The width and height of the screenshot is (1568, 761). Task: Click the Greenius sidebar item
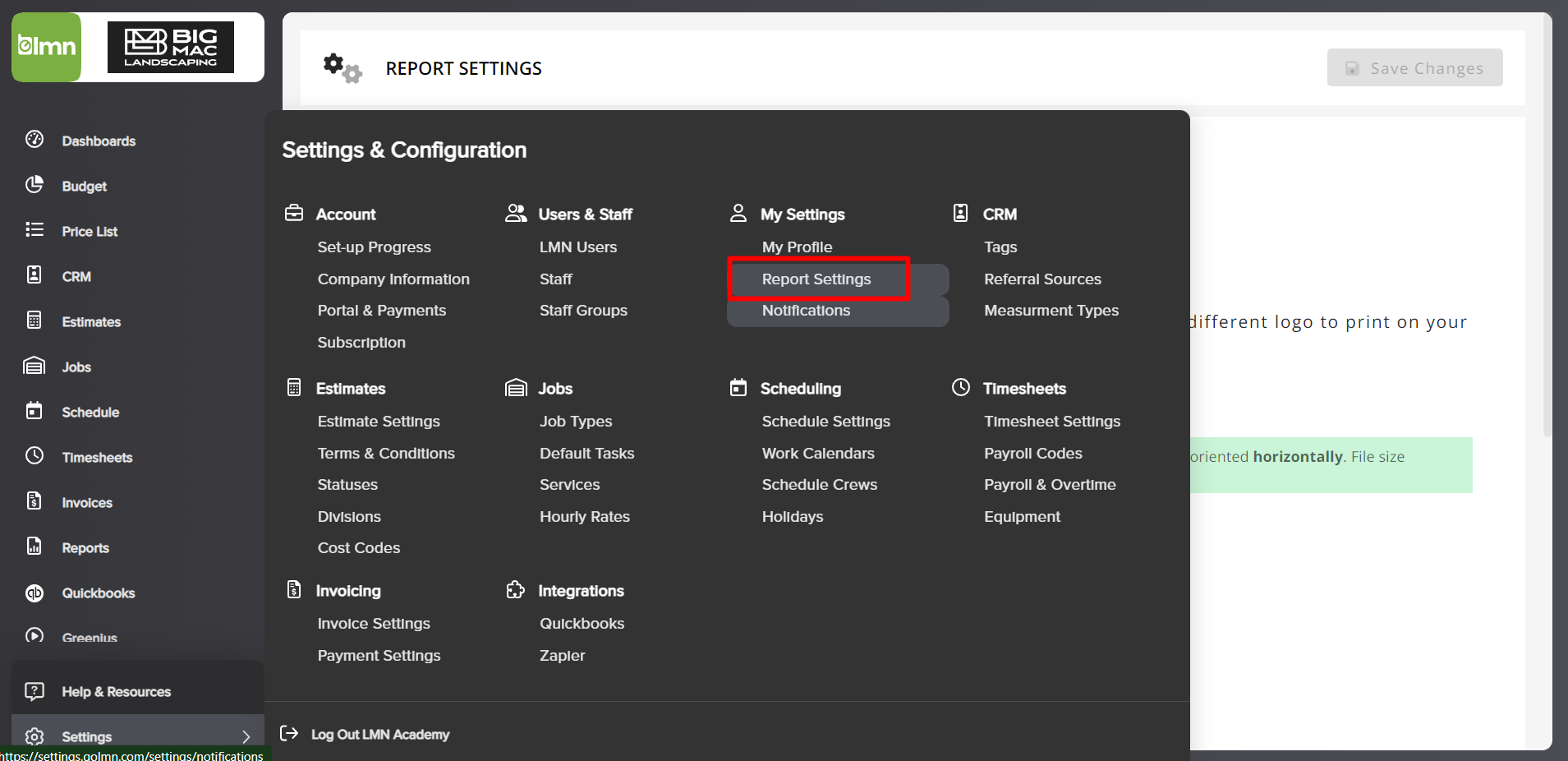tap(89, 638)
